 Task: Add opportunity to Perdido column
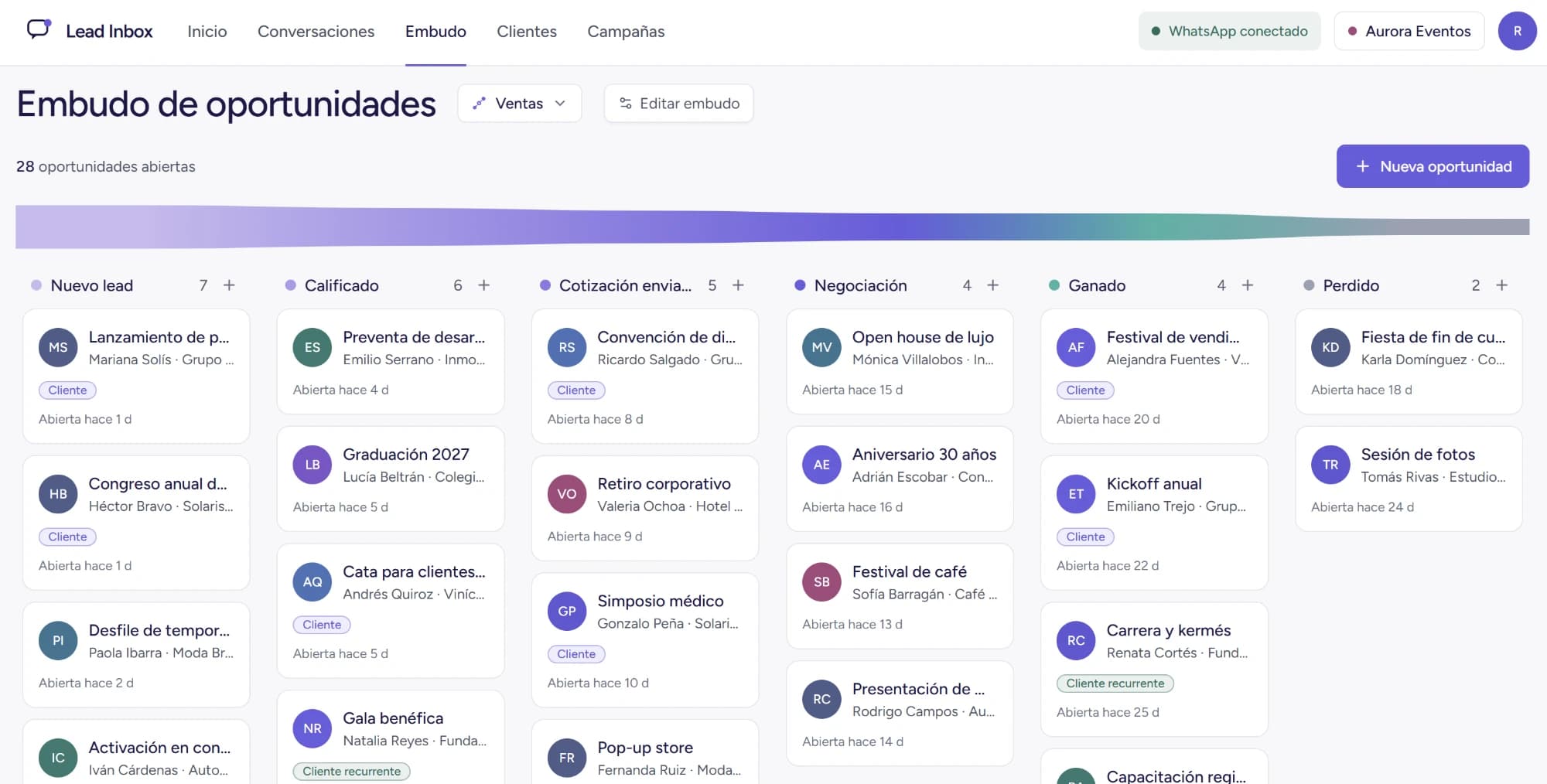[1502, 285]
